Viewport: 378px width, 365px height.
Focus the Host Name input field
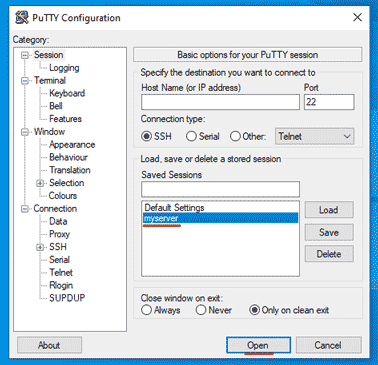coord(220,102)
